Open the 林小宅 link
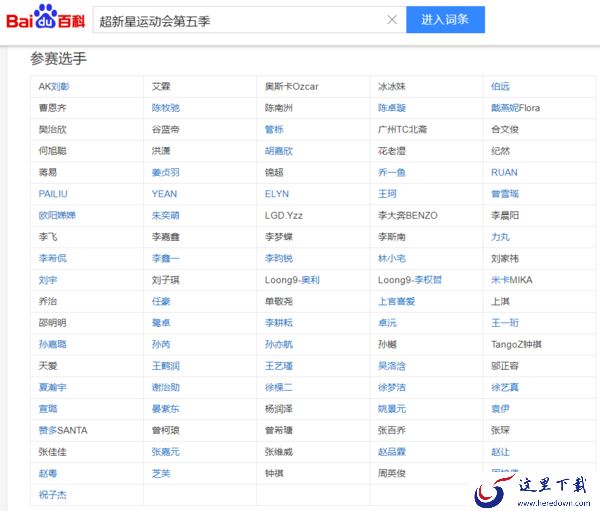This screenshot has height=511, width=600. [392, 258]
